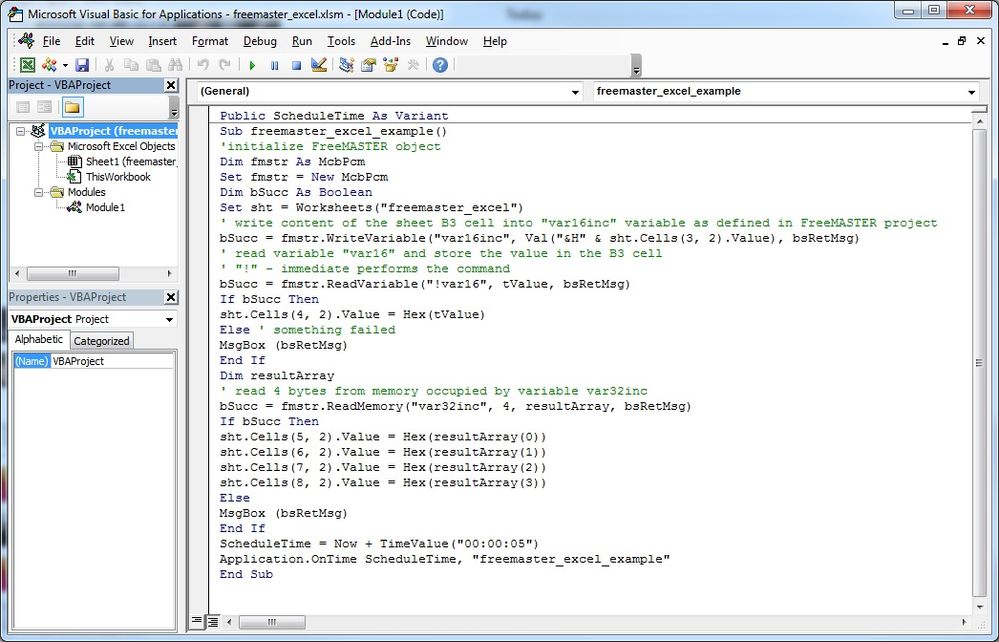This screenshot has height=642, width=999.
Task: Select Sheet1 (freemaster in project tree
Action: [x=131, y=162]
